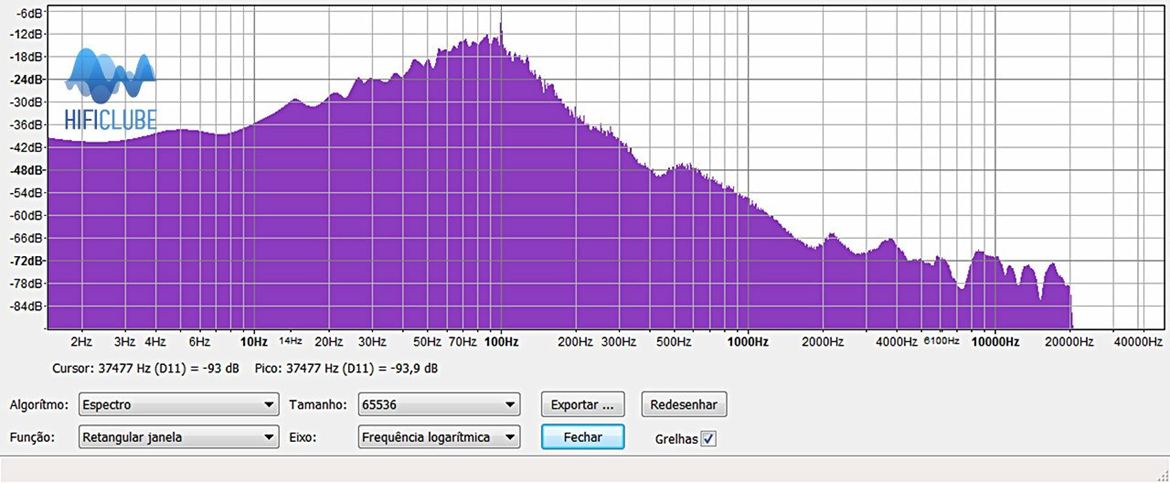Image resolution: width=1170 pixels, height=483 pixels.
Task: Click the Algoritmo label
Action: point(39,405)
